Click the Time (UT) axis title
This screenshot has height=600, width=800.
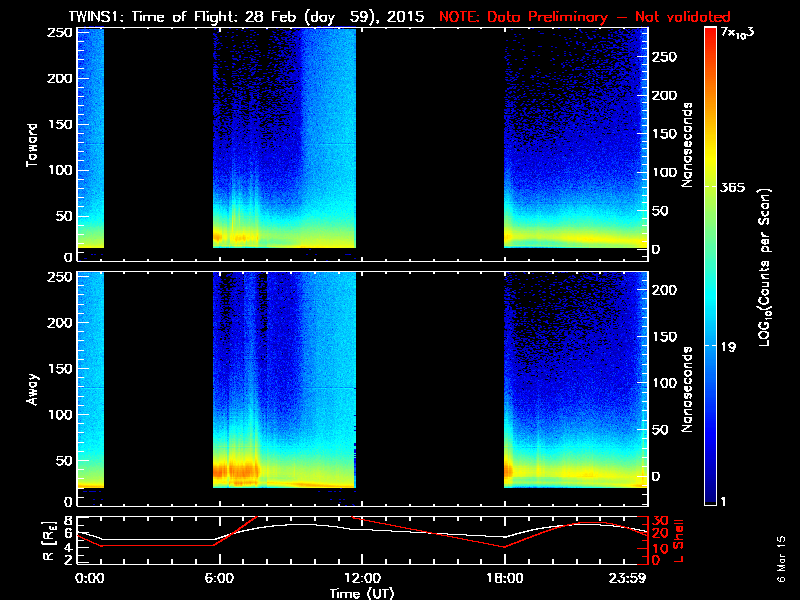[x=361, y=593]
